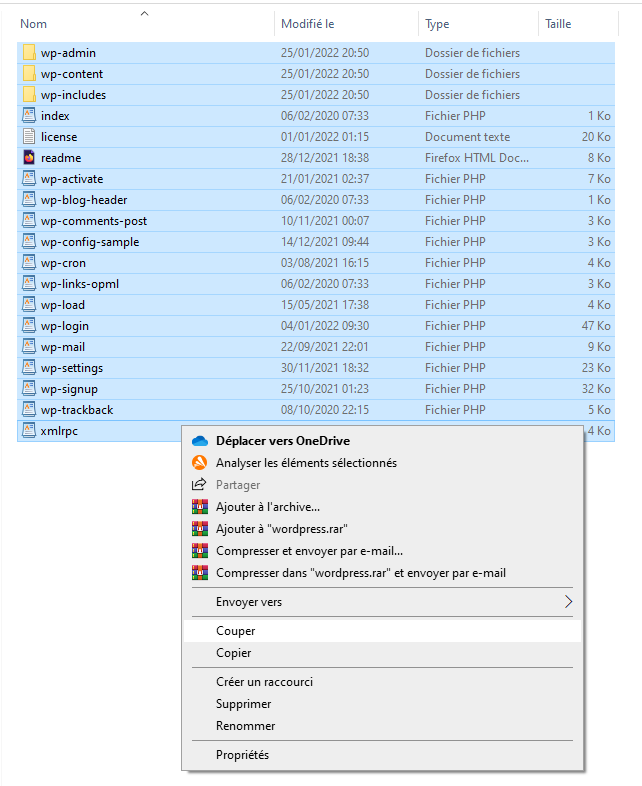Click the share icon next to Partager
The image size is (642, 786).
(199, 484)
